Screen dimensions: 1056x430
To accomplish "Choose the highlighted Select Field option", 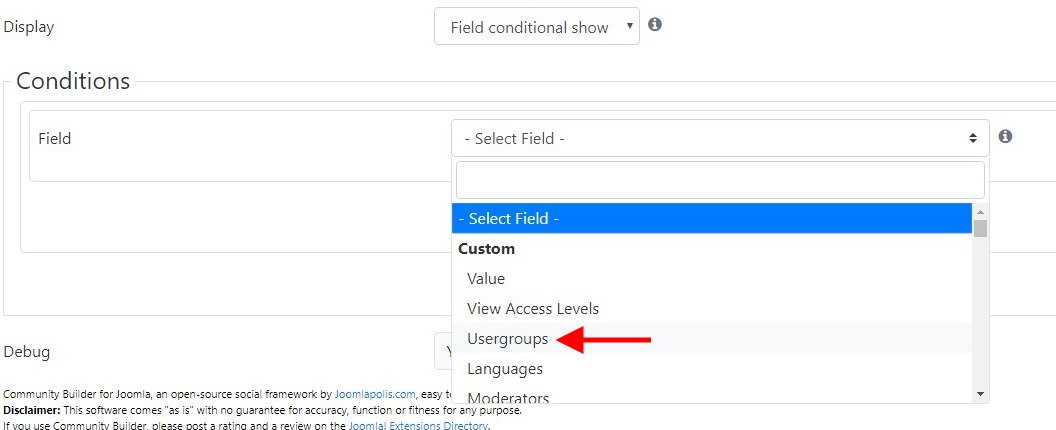I will [712, 218].
